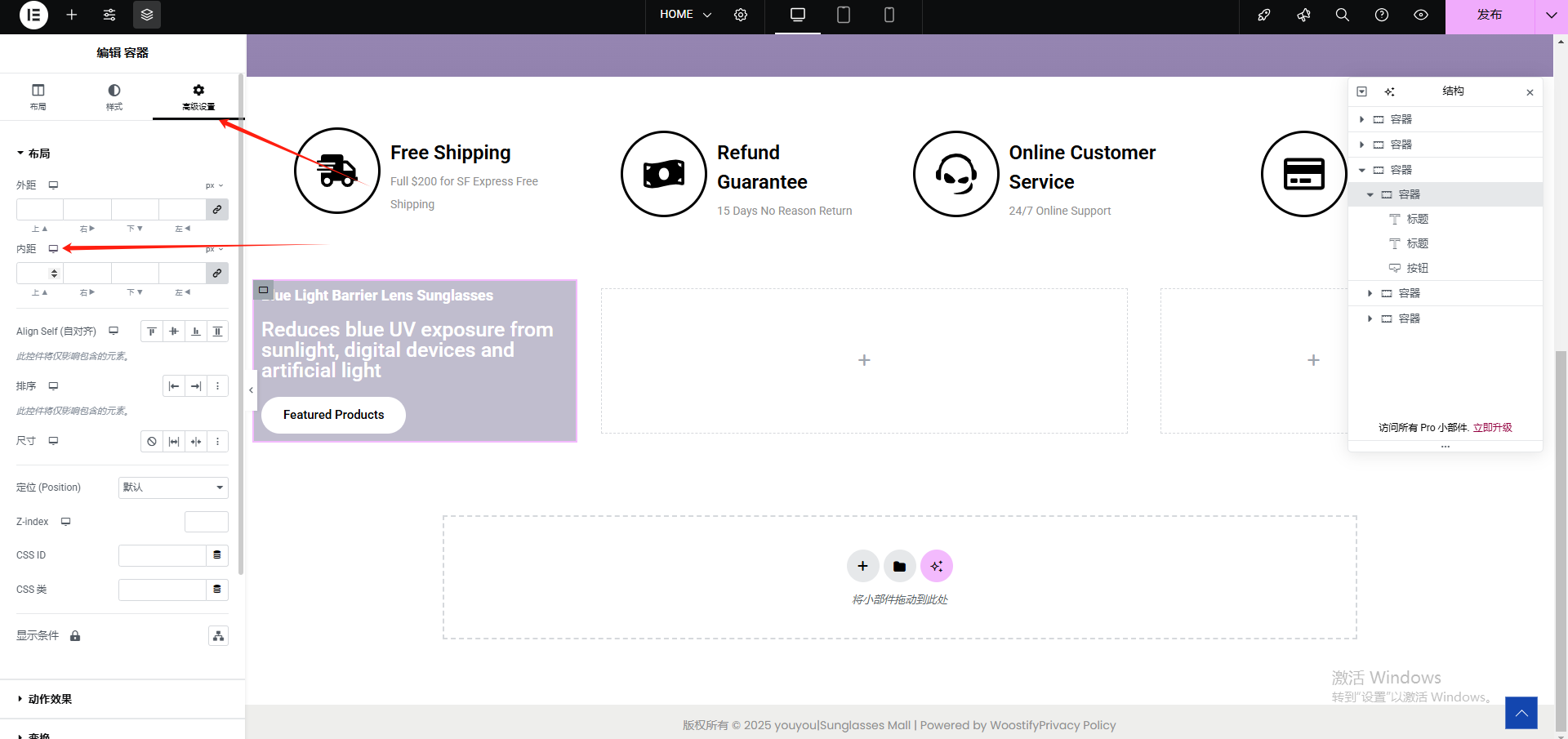1568x739 pixels.
Task: Toggle linked values for margin (外距)
Action: [217, 210]
